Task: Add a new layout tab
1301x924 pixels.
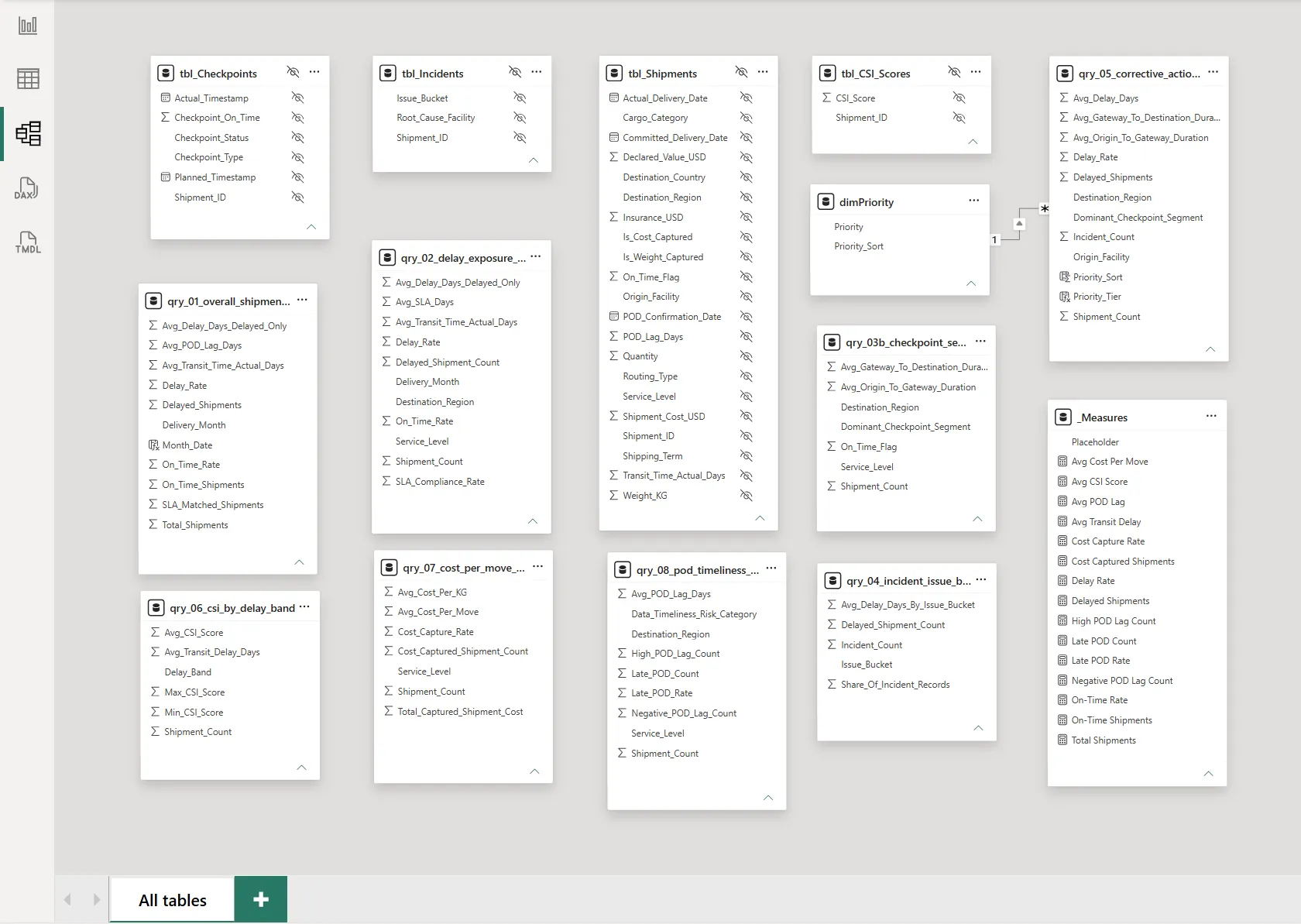Action: pos(261,899)
